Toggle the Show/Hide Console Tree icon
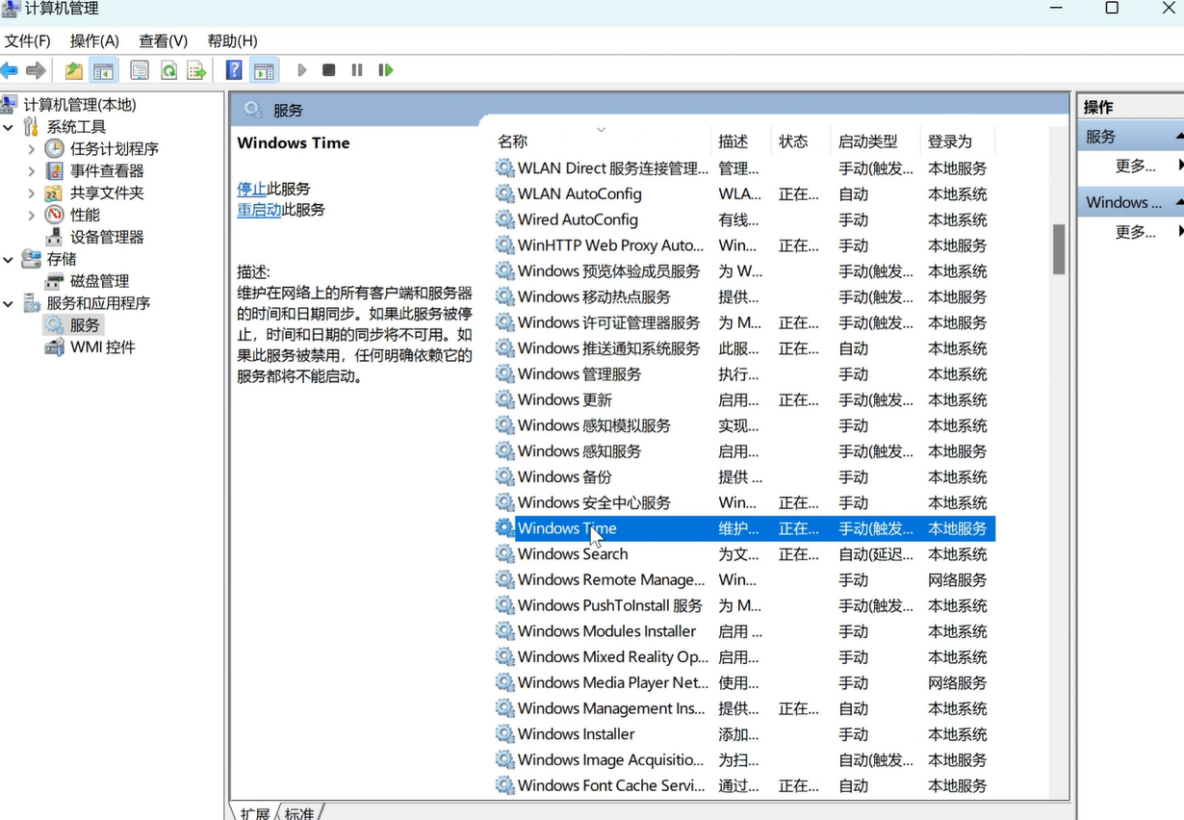Viewport: 1184px width, 820px height. (x=103, y=70)
